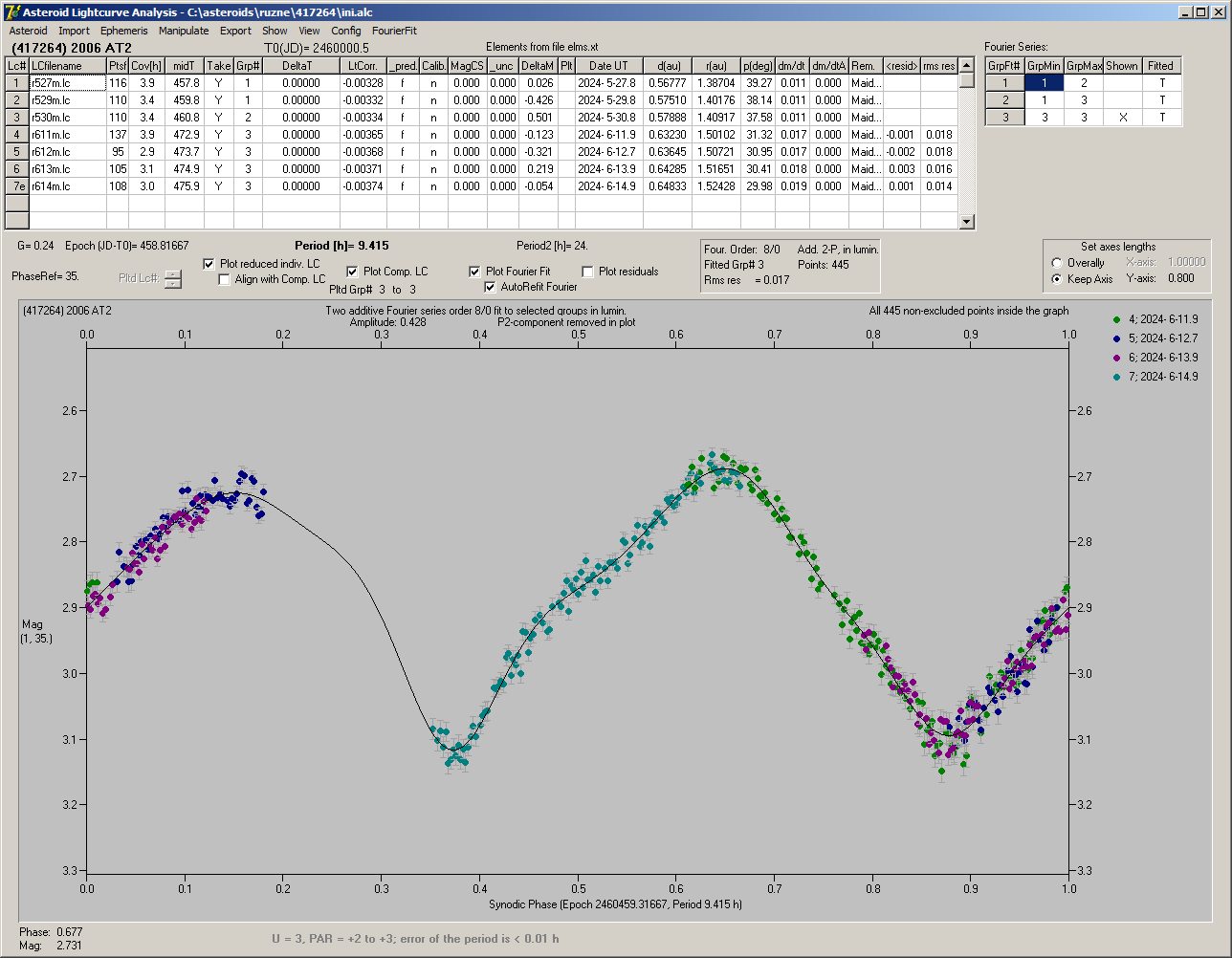Click the Fitted column header
The width and height of the screenshot is (1232, 958).
point(1160,66)
